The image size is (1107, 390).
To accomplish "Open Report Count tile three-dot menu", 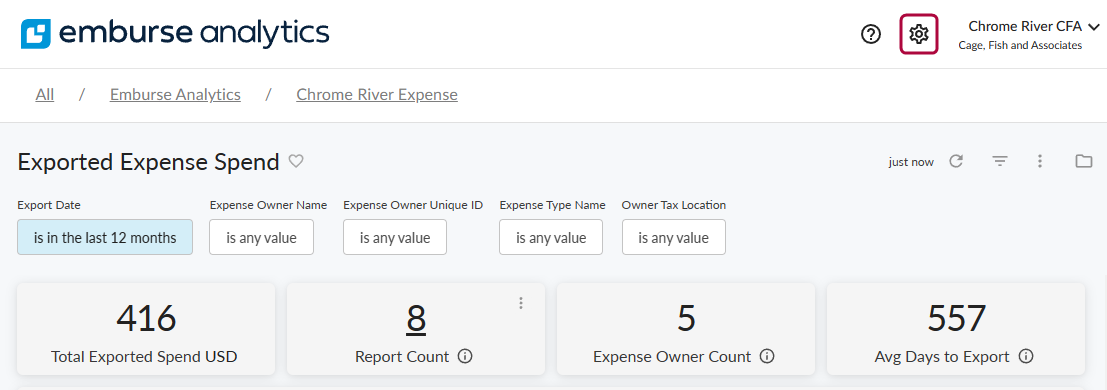I will (521, 303).
